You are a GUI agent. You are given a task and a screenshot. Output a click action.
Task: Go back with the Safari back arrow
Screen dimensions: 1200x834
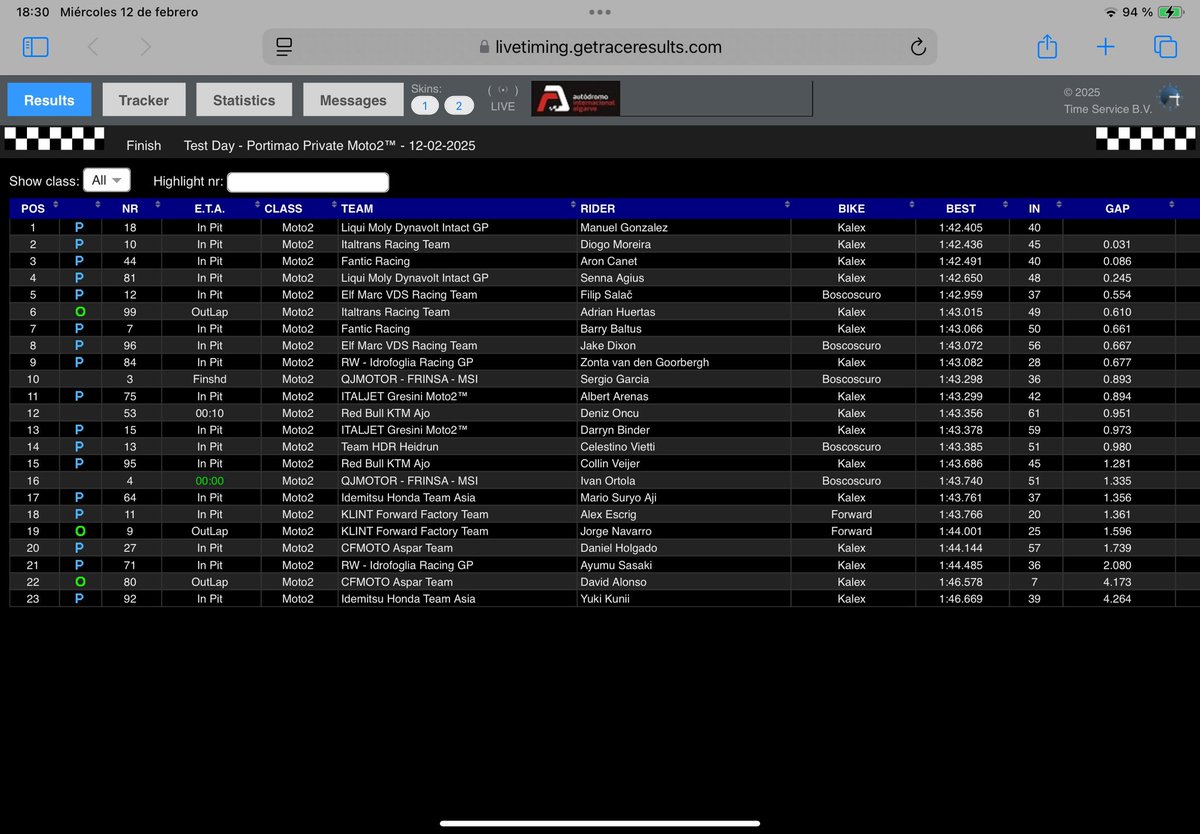93,46
